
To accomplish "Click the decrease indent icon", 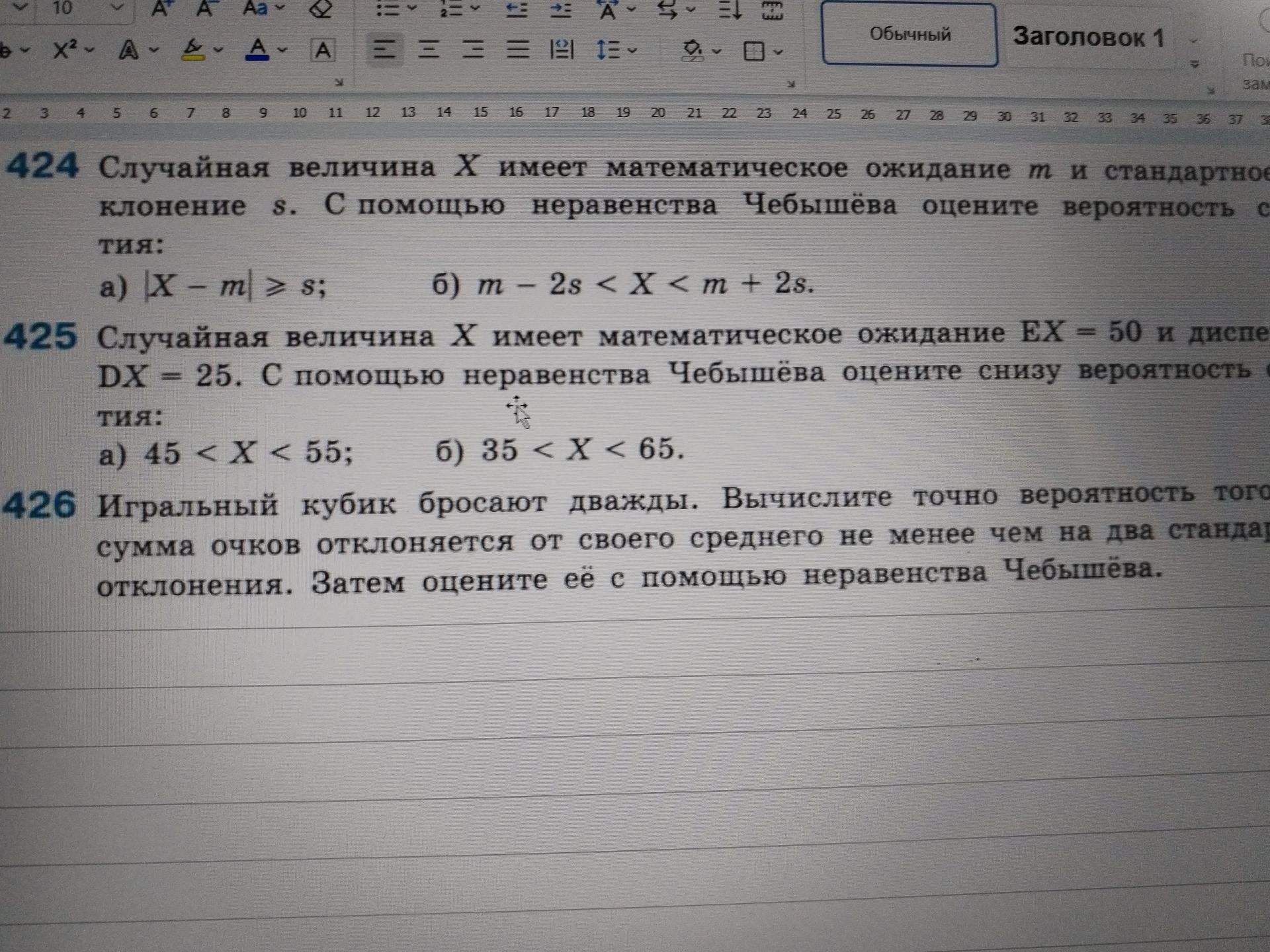I will (517, 9).
